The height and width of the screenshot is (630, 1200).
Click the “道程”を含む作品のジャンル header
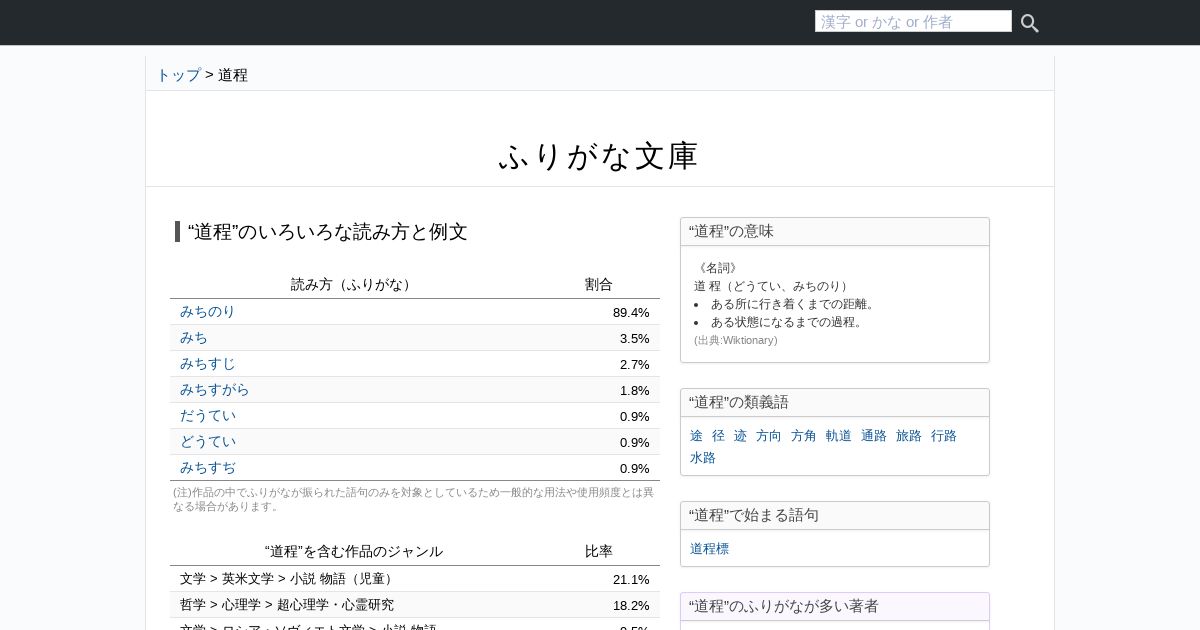tap(354, 552)
